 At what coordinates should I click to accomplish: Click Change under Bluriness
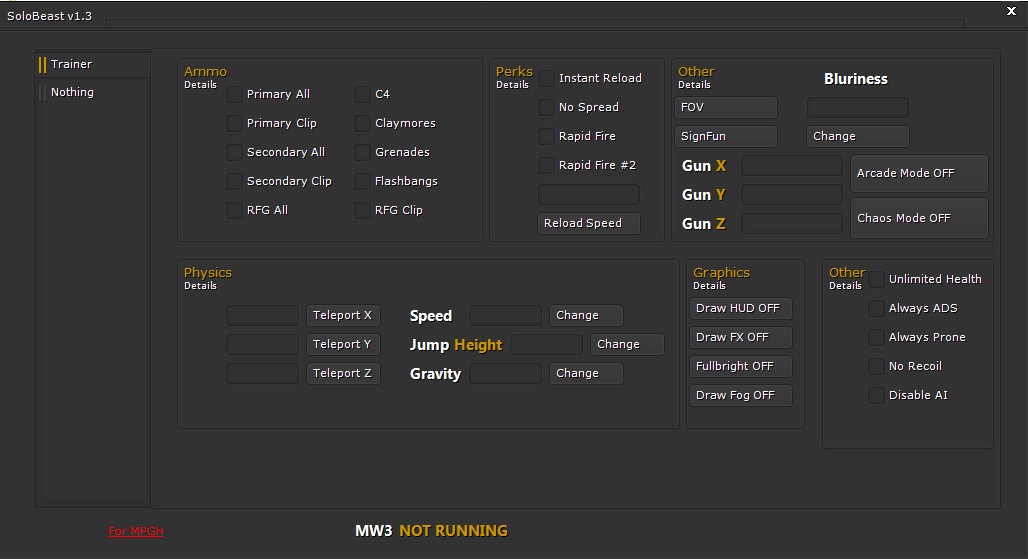coord(858,136)
